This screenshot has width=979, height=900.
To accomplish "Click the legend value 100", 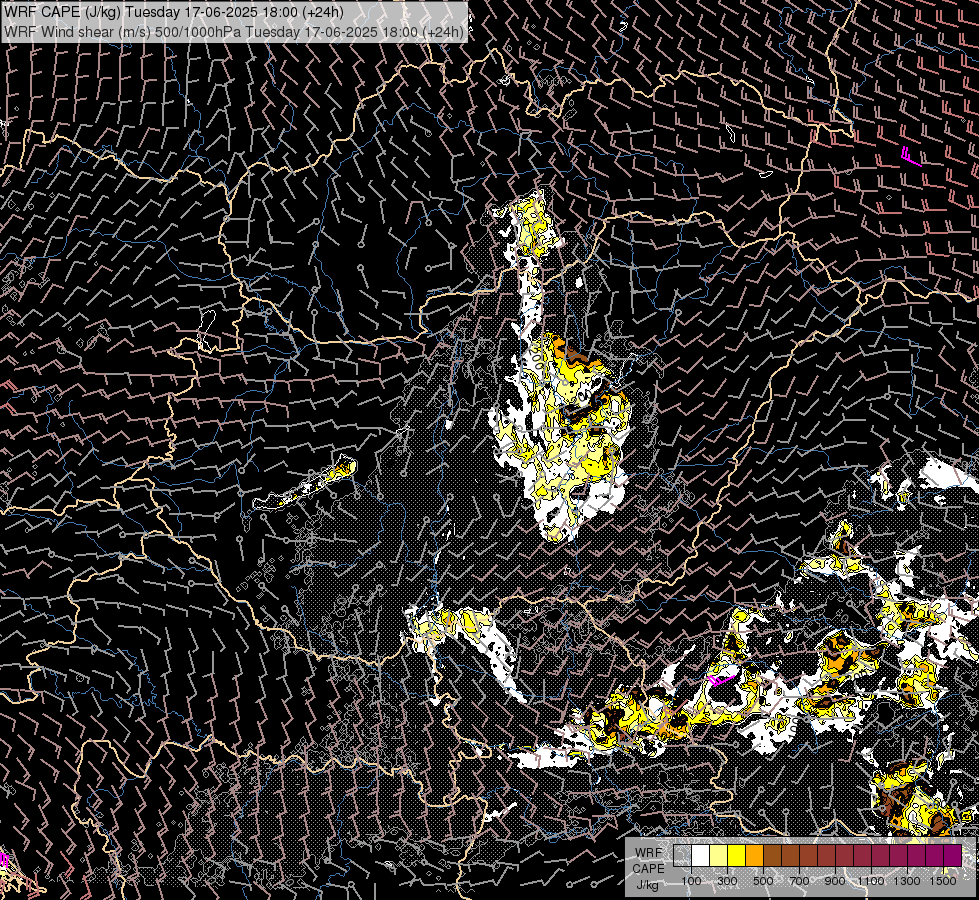I will coord(691,881).
